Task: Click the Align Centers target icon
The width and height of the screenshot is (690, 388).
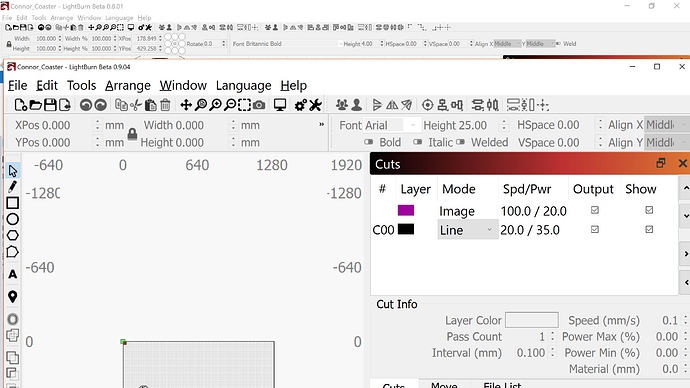Action: tap(427, 105)
